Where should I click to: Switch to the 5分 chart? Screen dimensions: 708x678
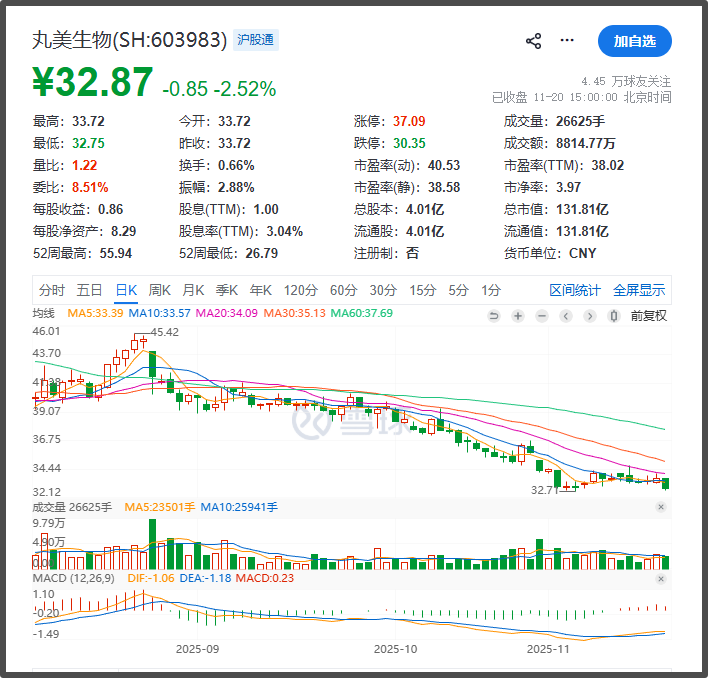click(458, 290)
